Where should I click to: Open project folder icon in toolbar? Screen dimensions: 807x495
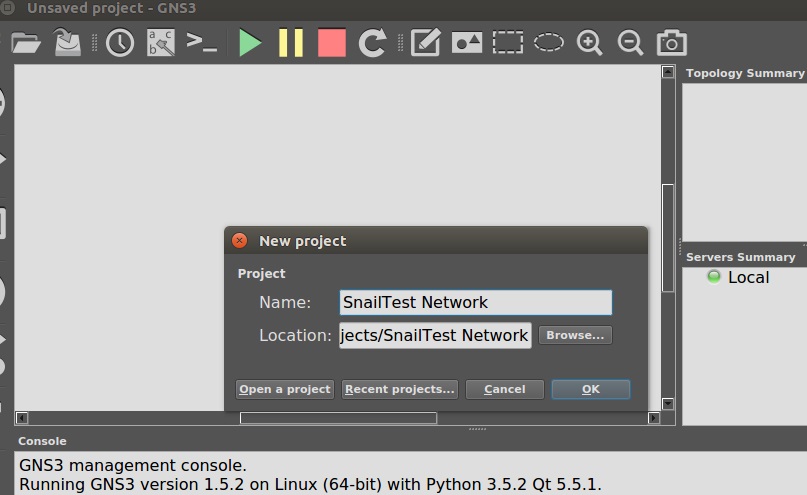click(26, 43)
